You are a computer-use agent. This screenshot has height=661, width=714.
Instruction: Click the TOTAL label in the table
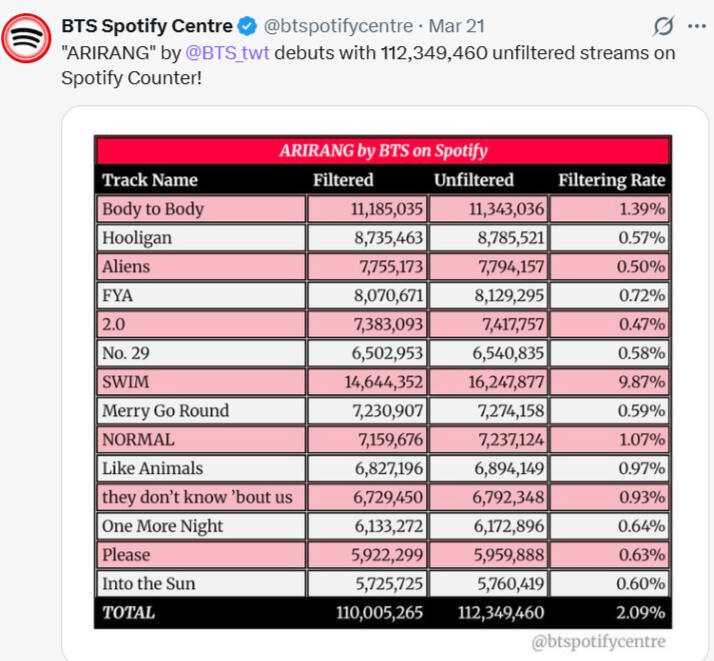(x=128, y=613)
